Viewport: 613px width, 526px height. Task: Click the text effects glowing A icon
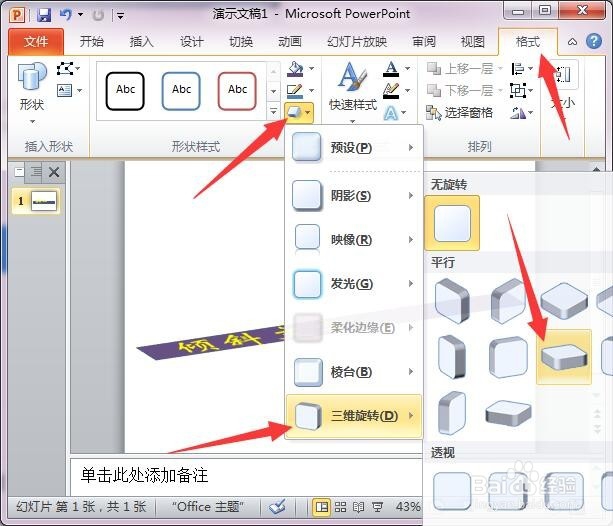click(x=391, y=113)
